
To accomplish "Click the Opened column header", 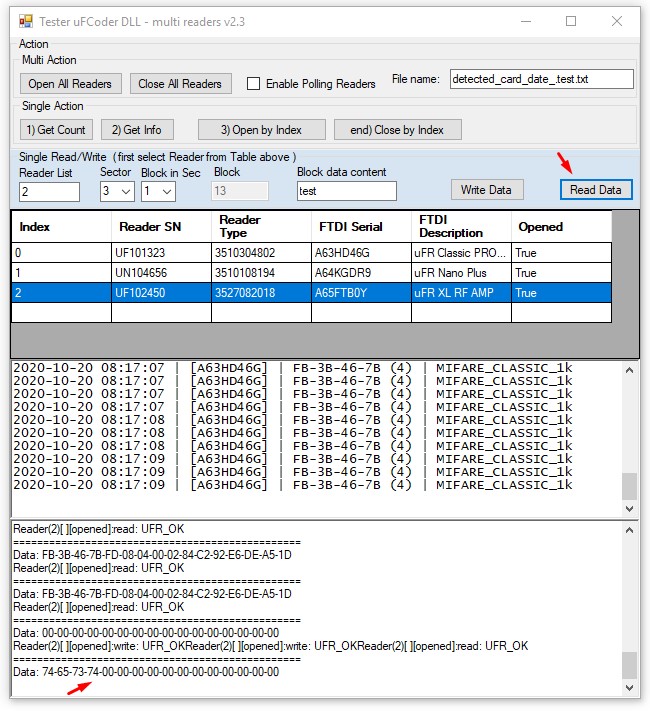I will pos(561,227).
